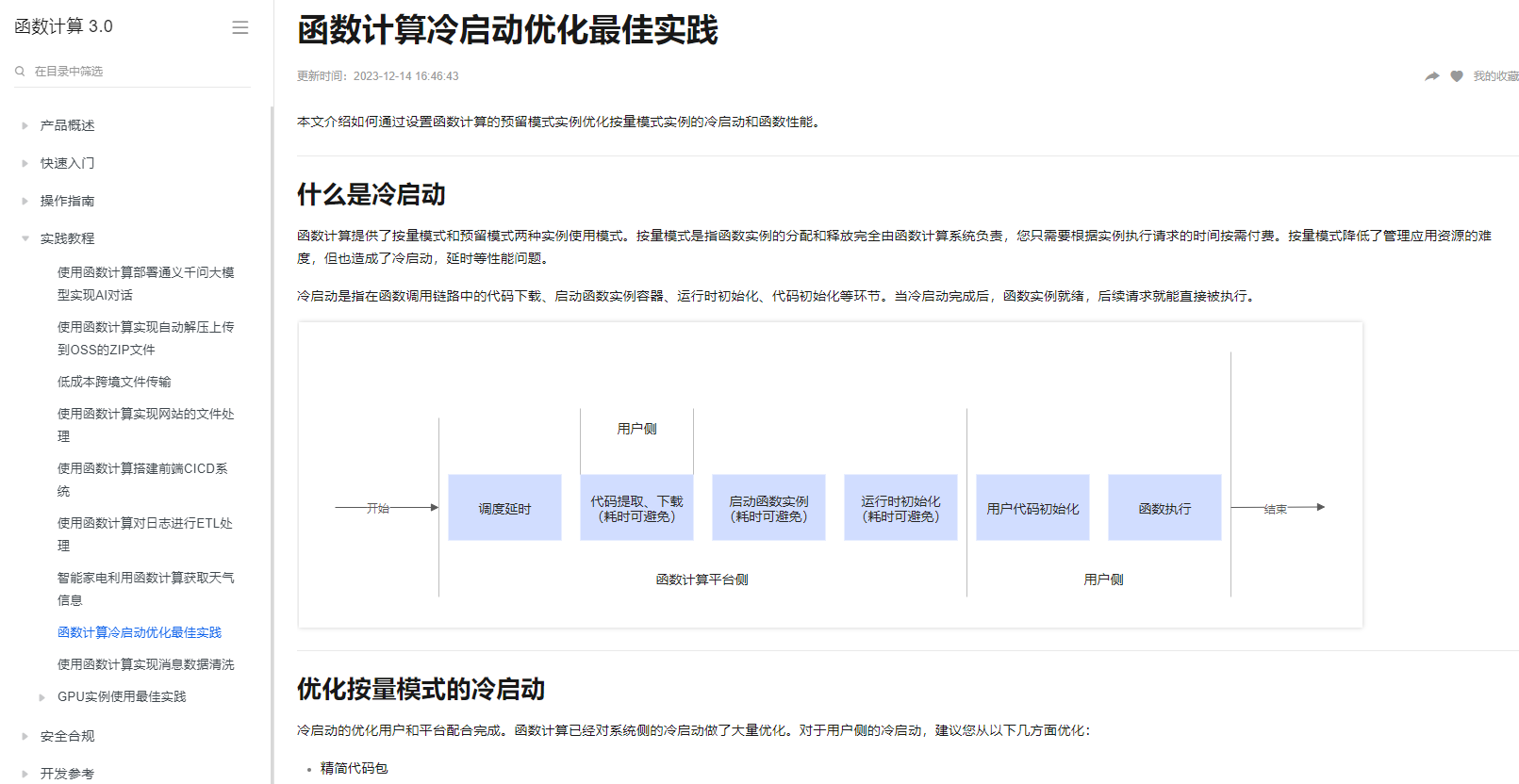The width and height of the screenshot is (1519, 784).
Task: Collapse the 实践教程 section arrow
Action: (x=25, y=238)
